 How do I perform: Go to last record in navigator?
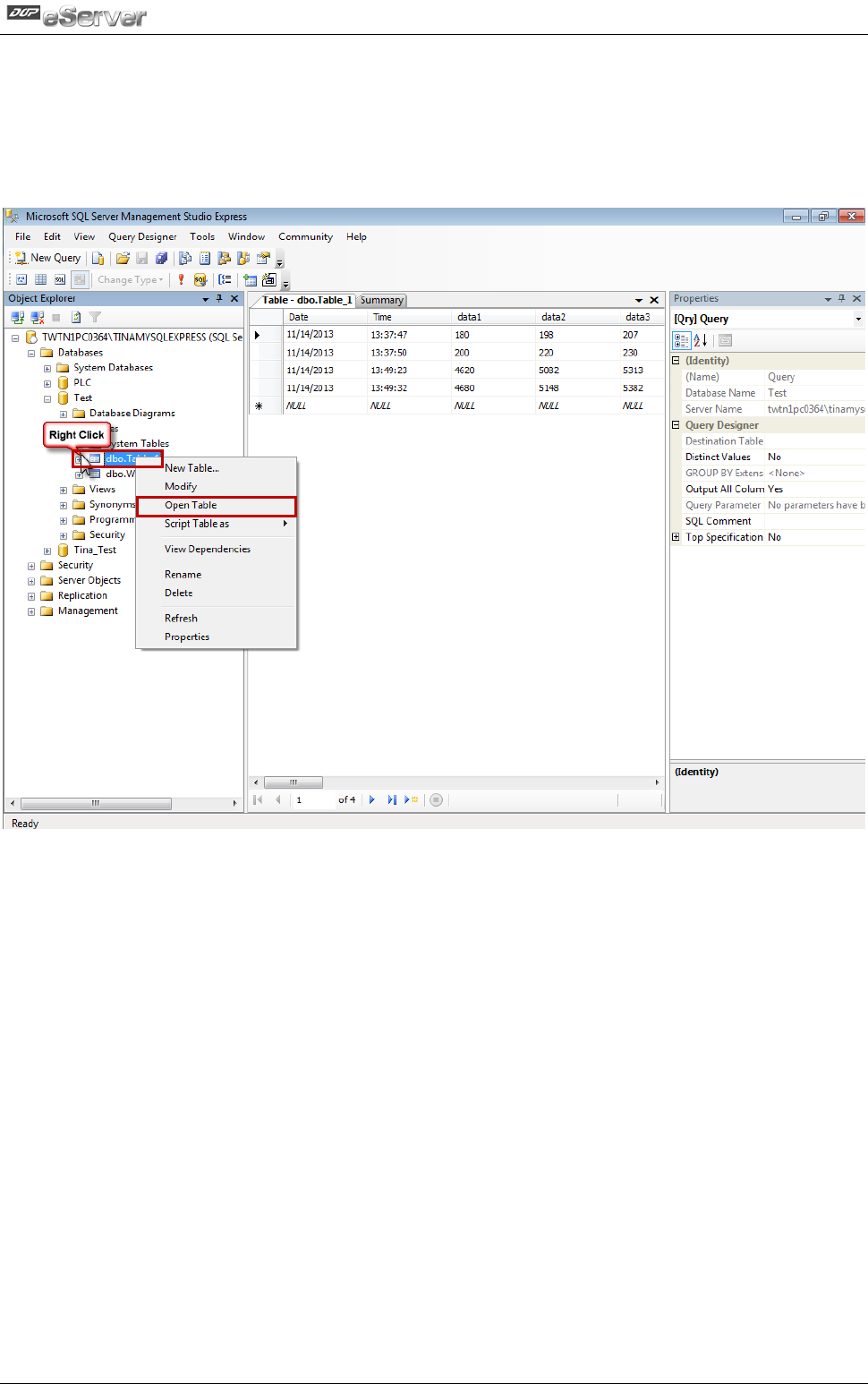pos(391,800)
